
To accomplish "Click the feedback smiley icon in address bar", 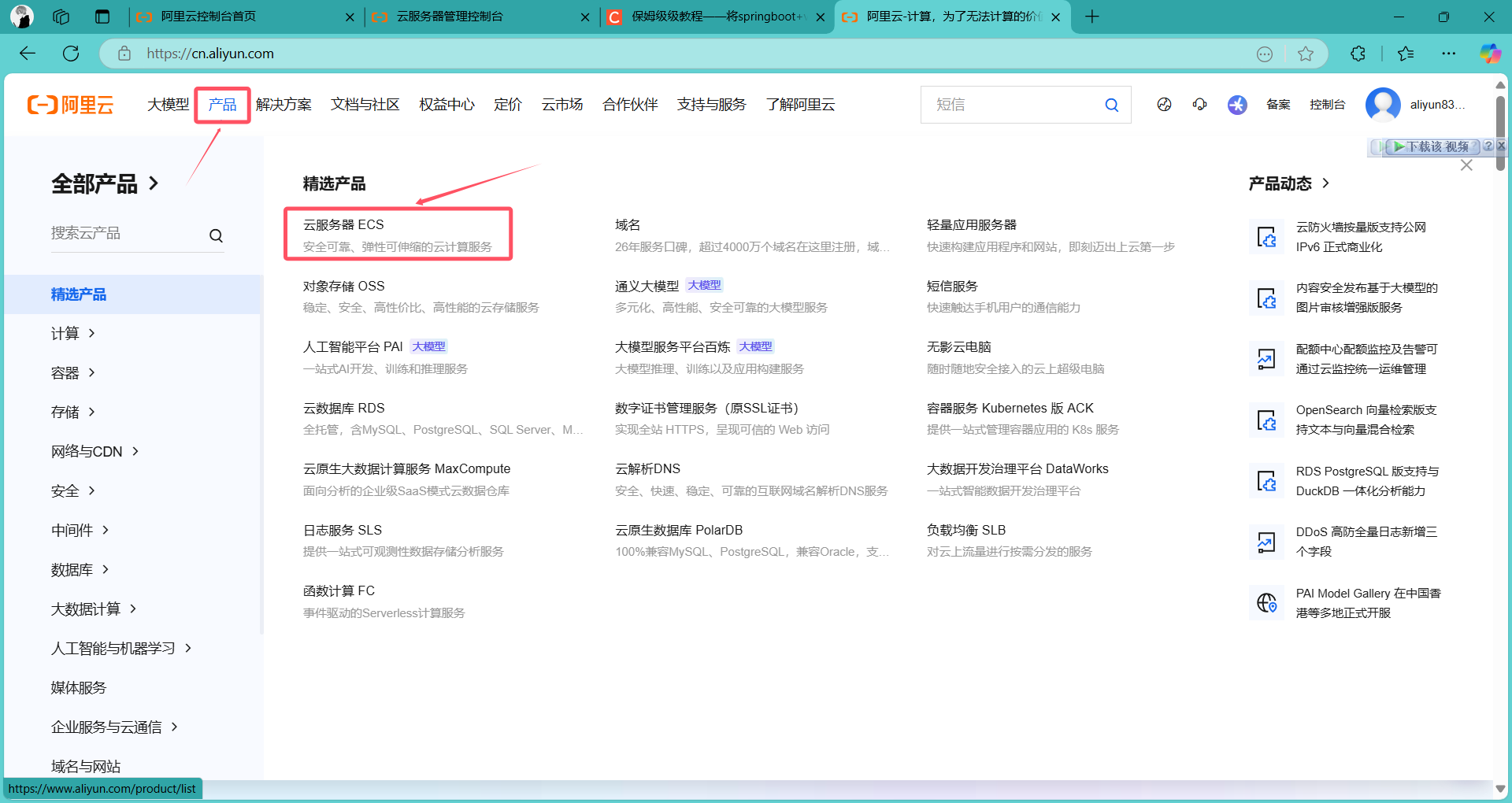I will 1265,54.
